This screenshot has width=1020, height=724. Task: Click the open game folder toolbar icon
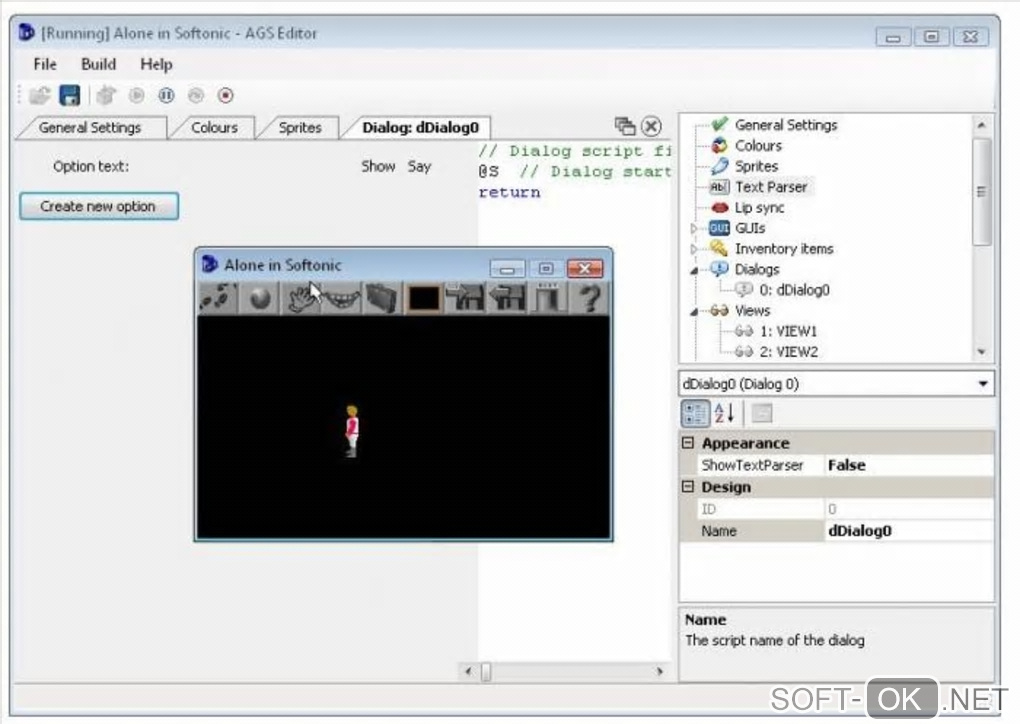coord(40,96)
